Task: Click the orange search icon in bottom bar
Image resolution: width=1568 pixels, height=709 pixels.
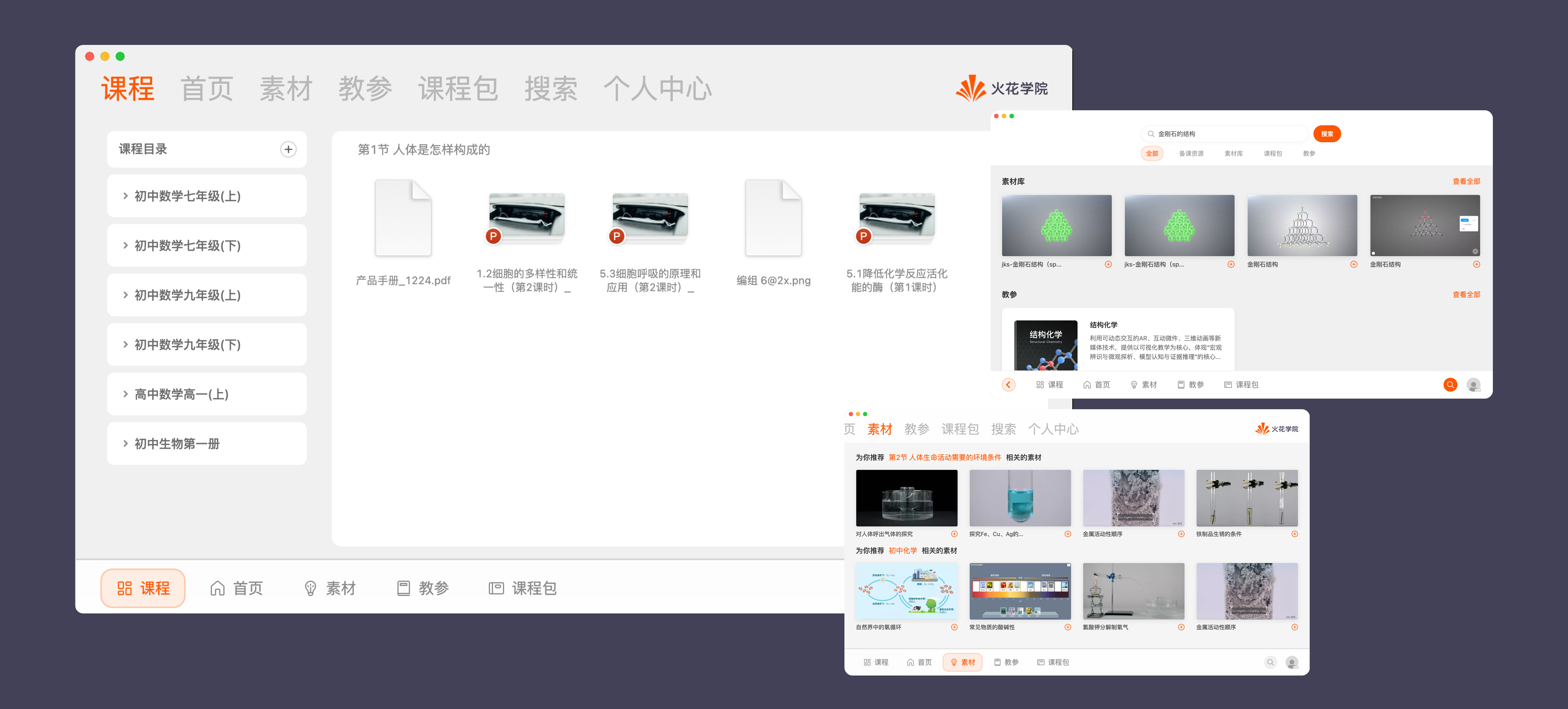Action: [1450, 385]
